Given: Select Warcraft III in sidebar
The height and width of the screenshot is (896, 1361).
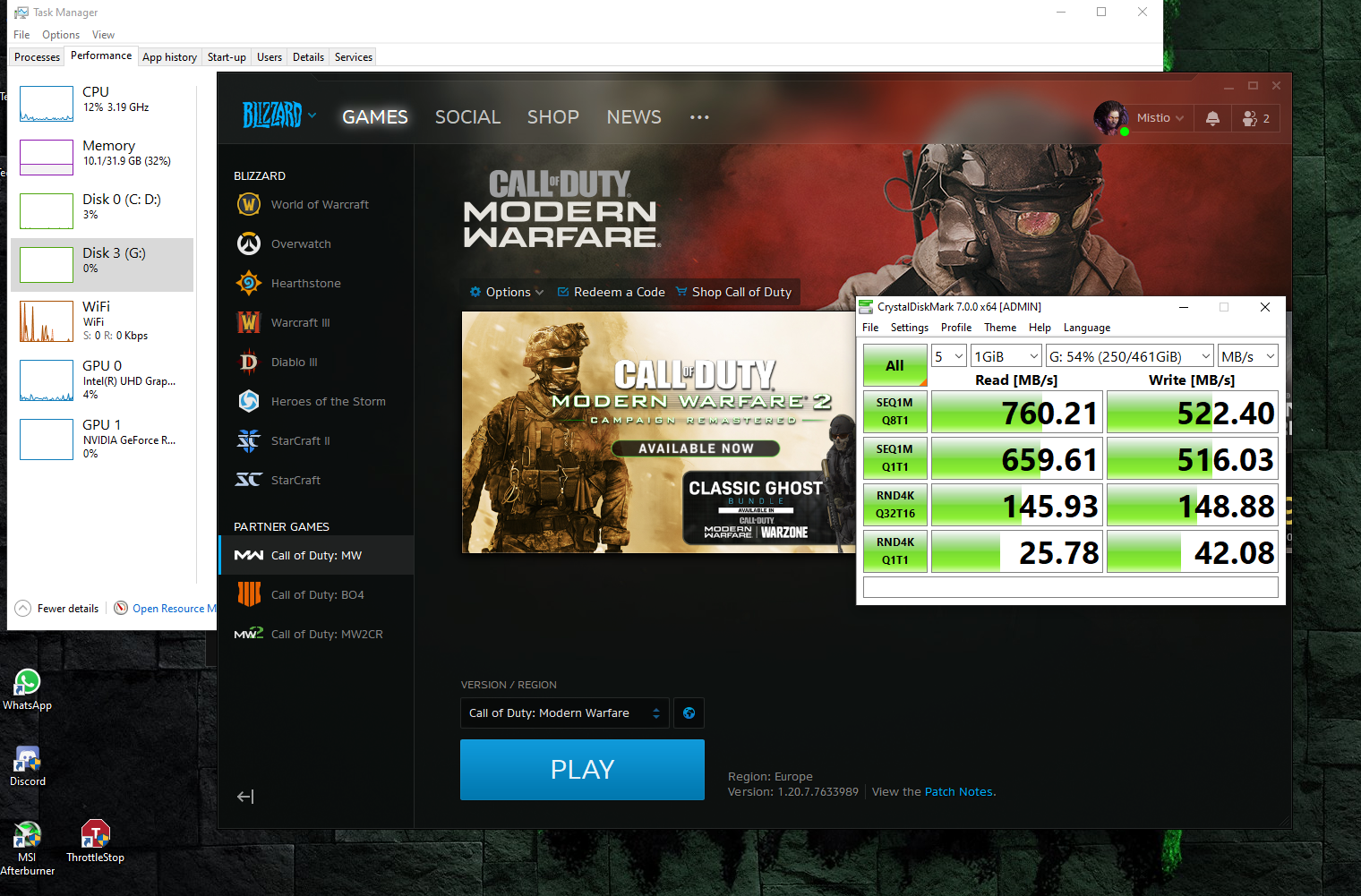Looking at the screenshot, I should pos(316,322).
